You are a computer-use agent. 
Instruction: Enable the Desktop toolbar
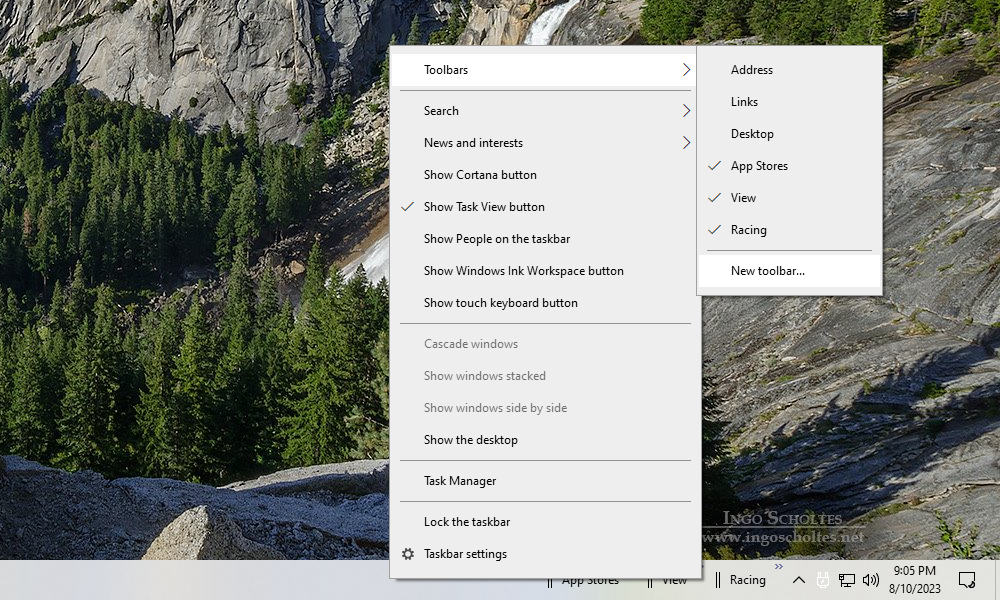pyautogui.click(x=790, y=134)
